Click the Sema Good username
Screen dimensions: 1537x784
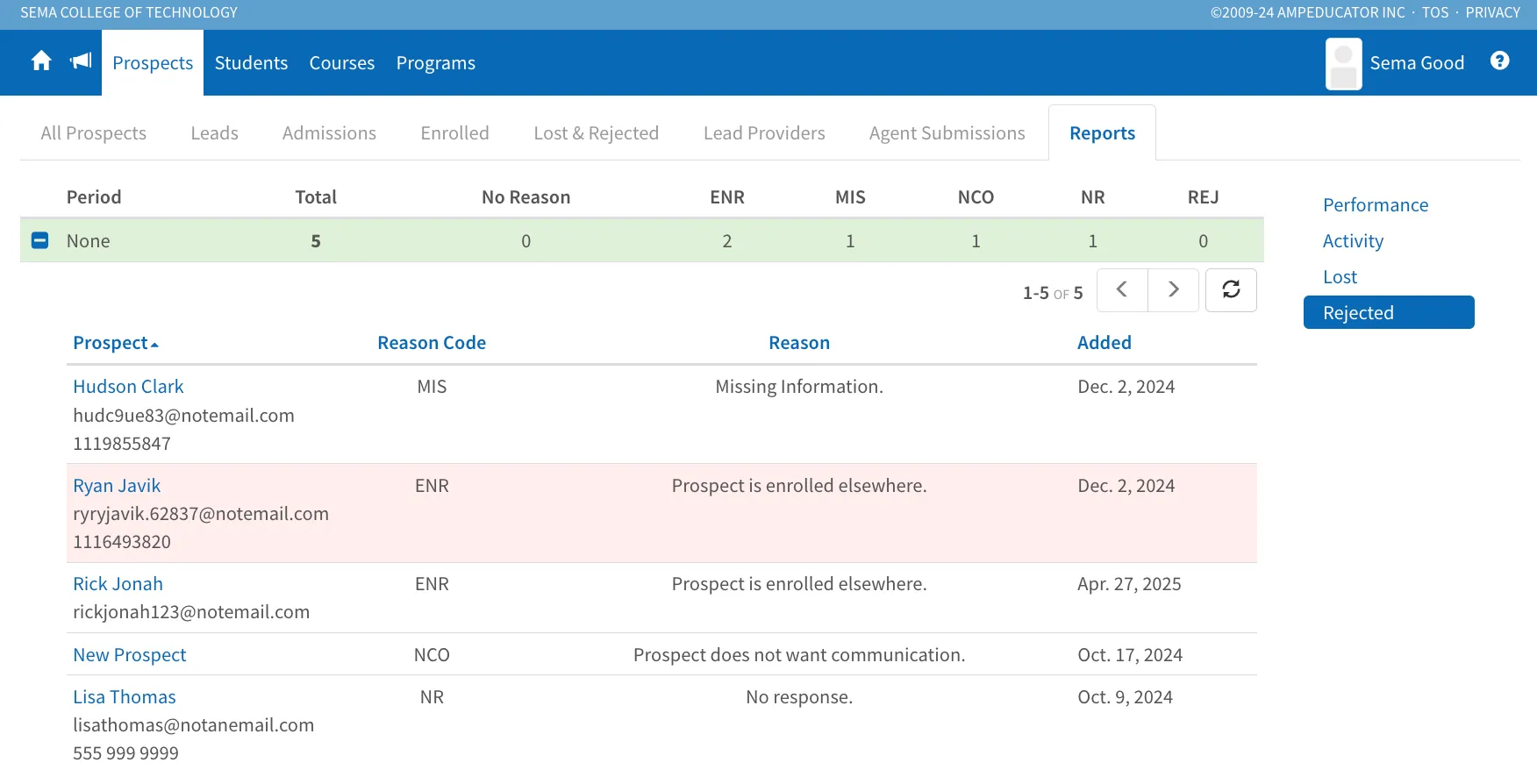[1417, 63]
